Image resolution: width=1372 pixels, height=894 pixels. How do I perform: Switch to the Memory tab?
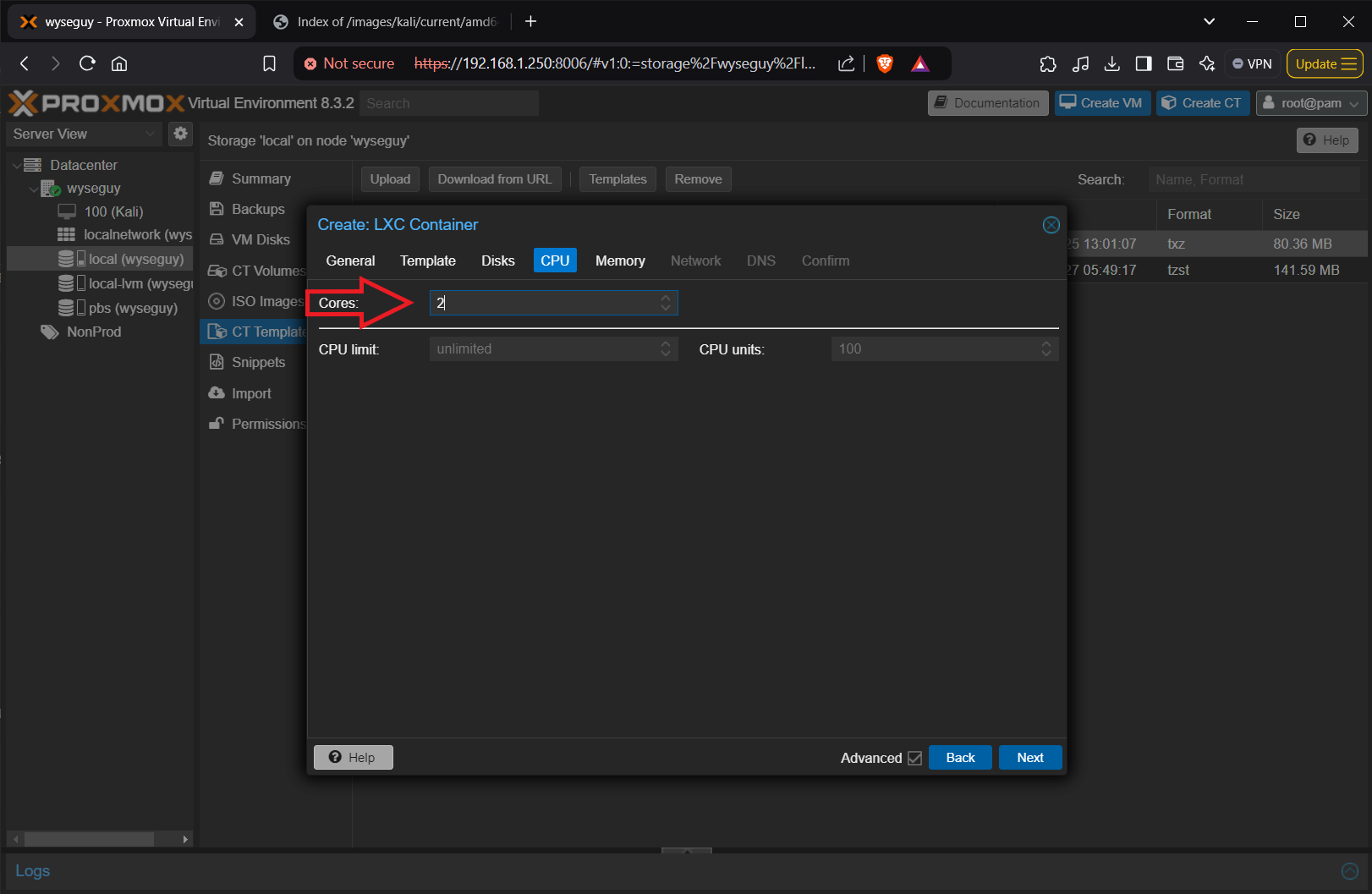620,261
